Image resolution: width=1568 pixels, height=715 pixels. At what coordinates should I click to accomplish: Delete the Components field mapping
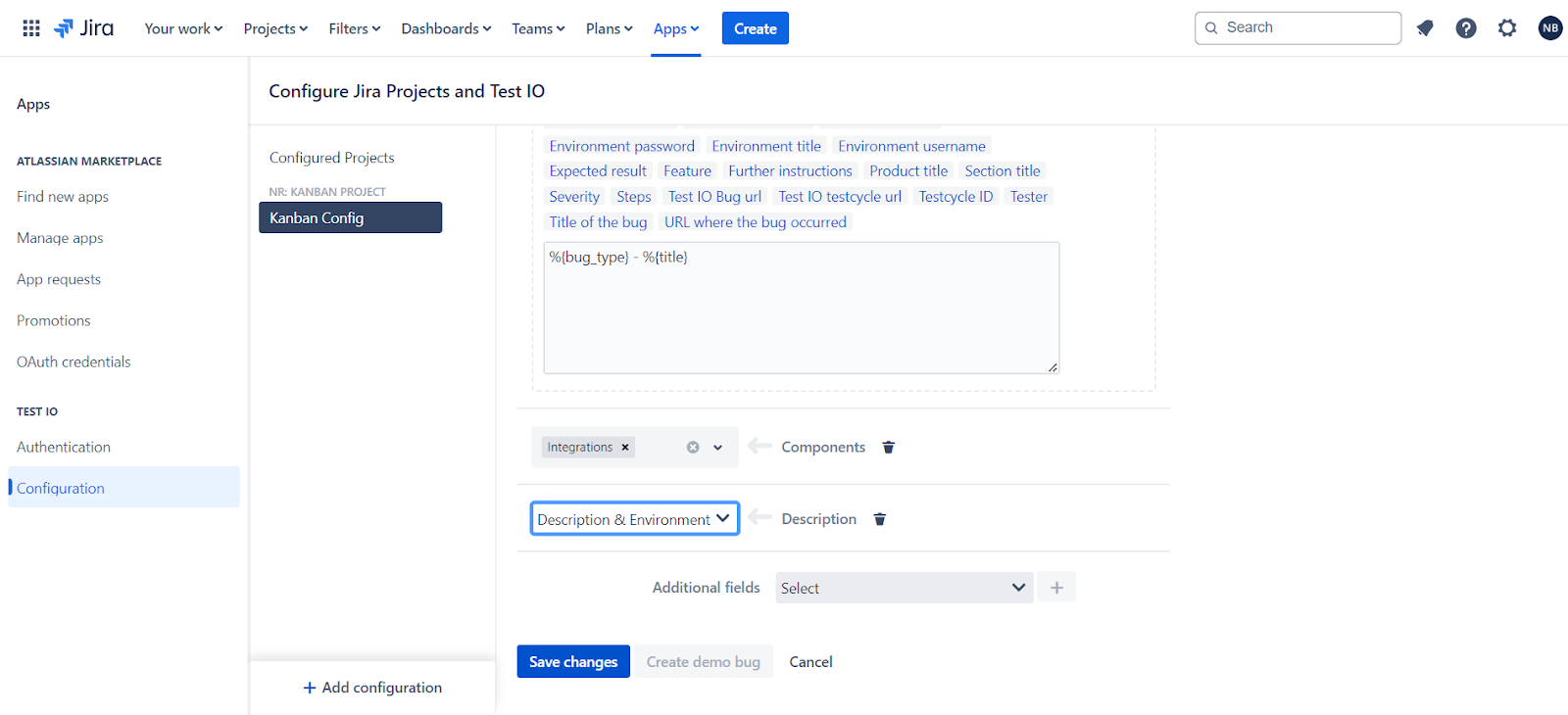pyautogui.click(x=889, y=448)
